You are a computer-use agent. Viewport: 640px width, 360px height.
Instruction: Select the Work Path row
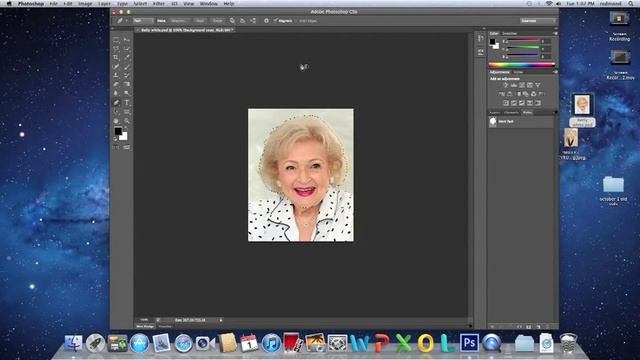click(521, 122)
